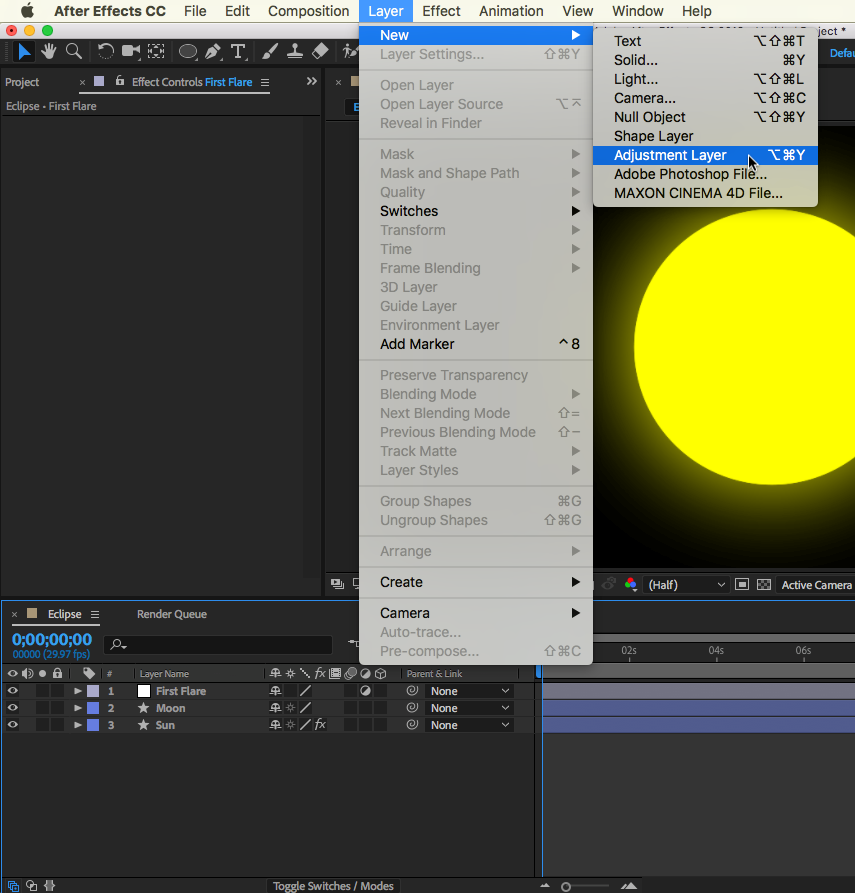Open the Sun layer parent dropdown
The height and width of the screenshot is (893, 855).
pyautogui.click(x=469, y=725)
